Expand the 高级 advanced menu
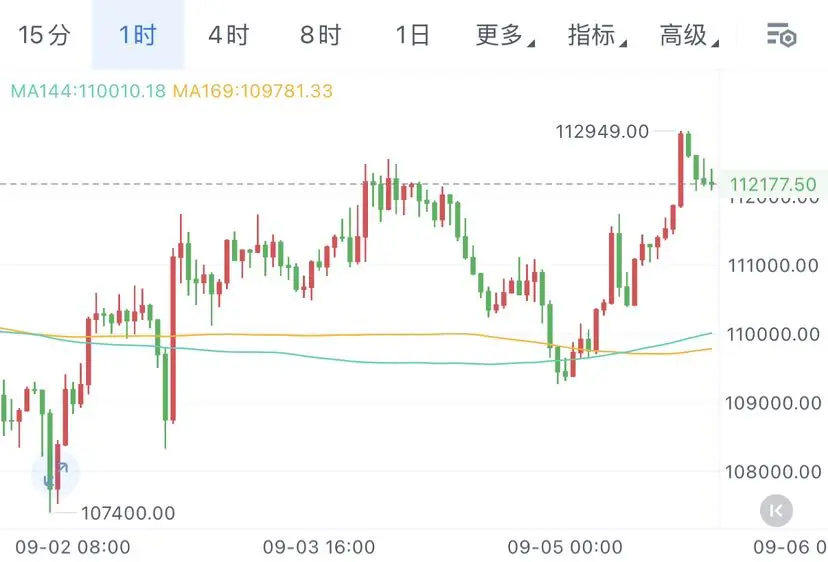Image resolution: width=828 pixels, height=562 pixels. coord(689,35)
